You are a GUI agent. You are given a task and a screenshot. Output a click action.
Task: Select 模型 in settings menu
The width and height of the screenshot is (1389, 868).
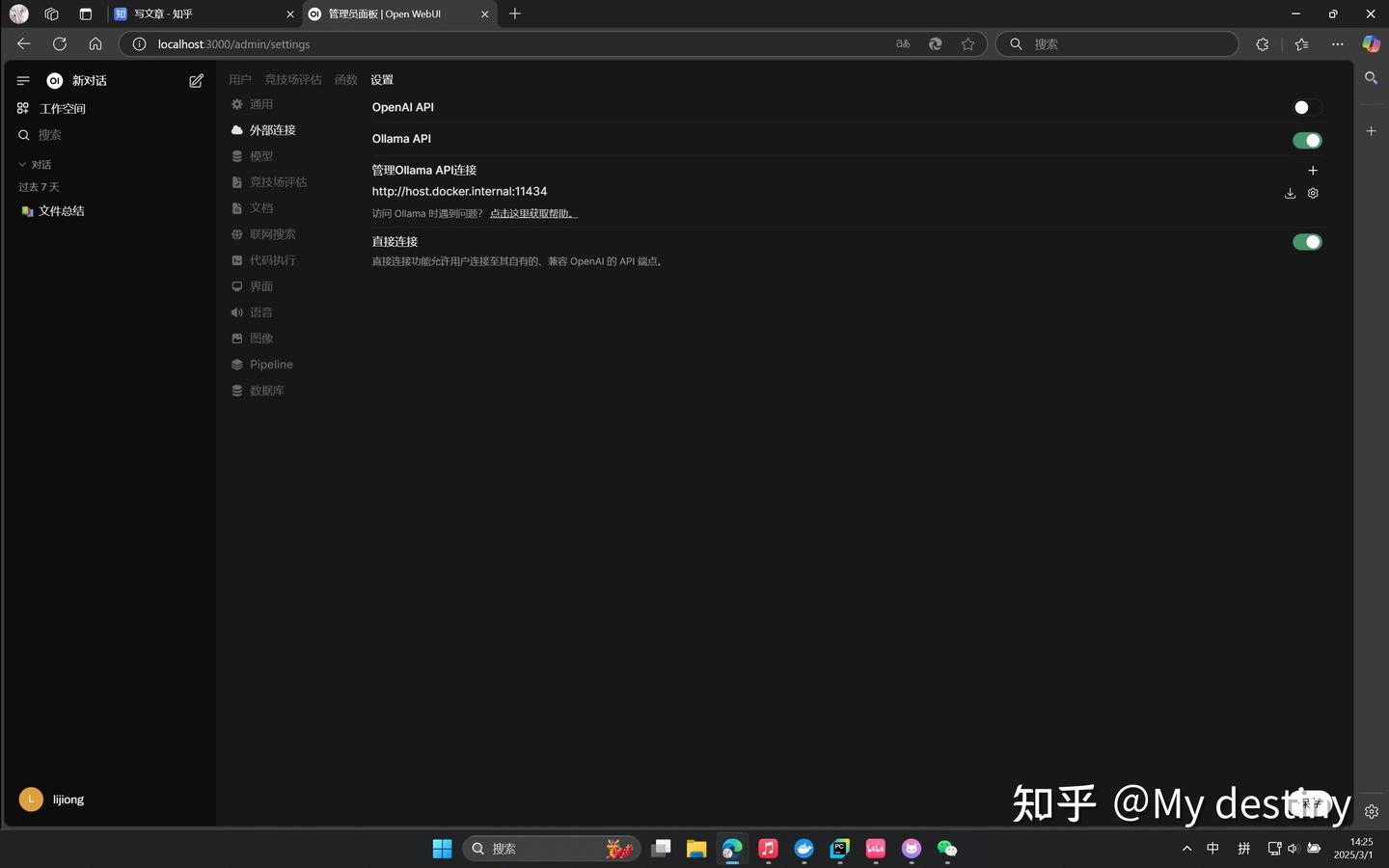click(x=260, y=156)
